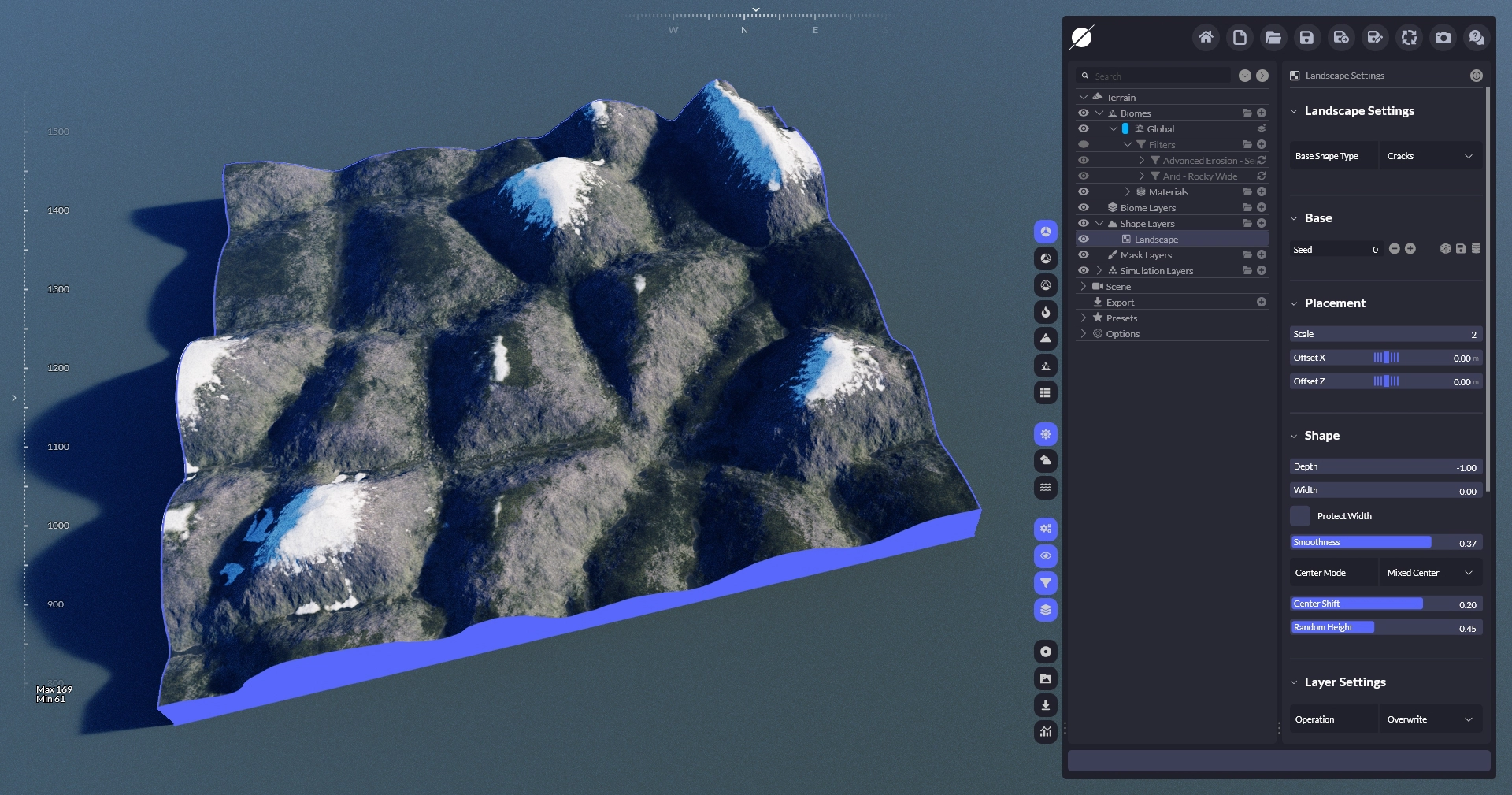This screenshot has width=1512, height=795.
Task: Increase the seed with plus button
Action: tap(1410, 249)
